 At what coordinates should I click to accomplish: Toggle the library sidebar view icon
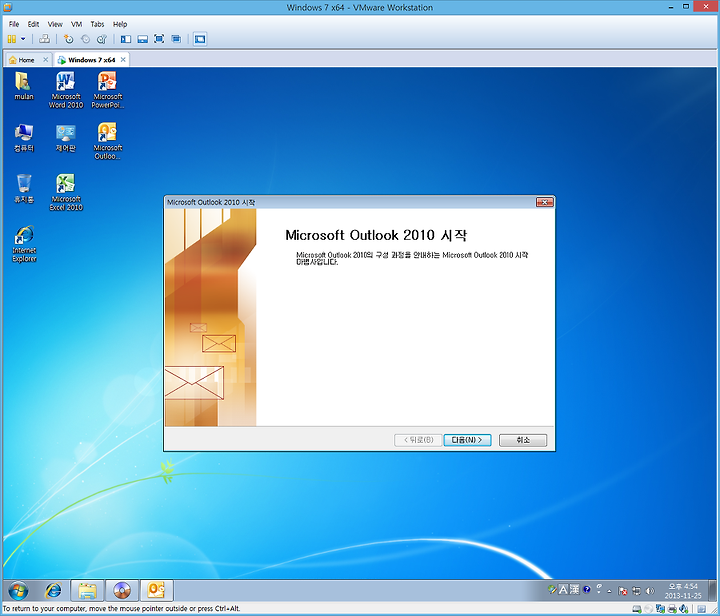click(x=125, y=39)
